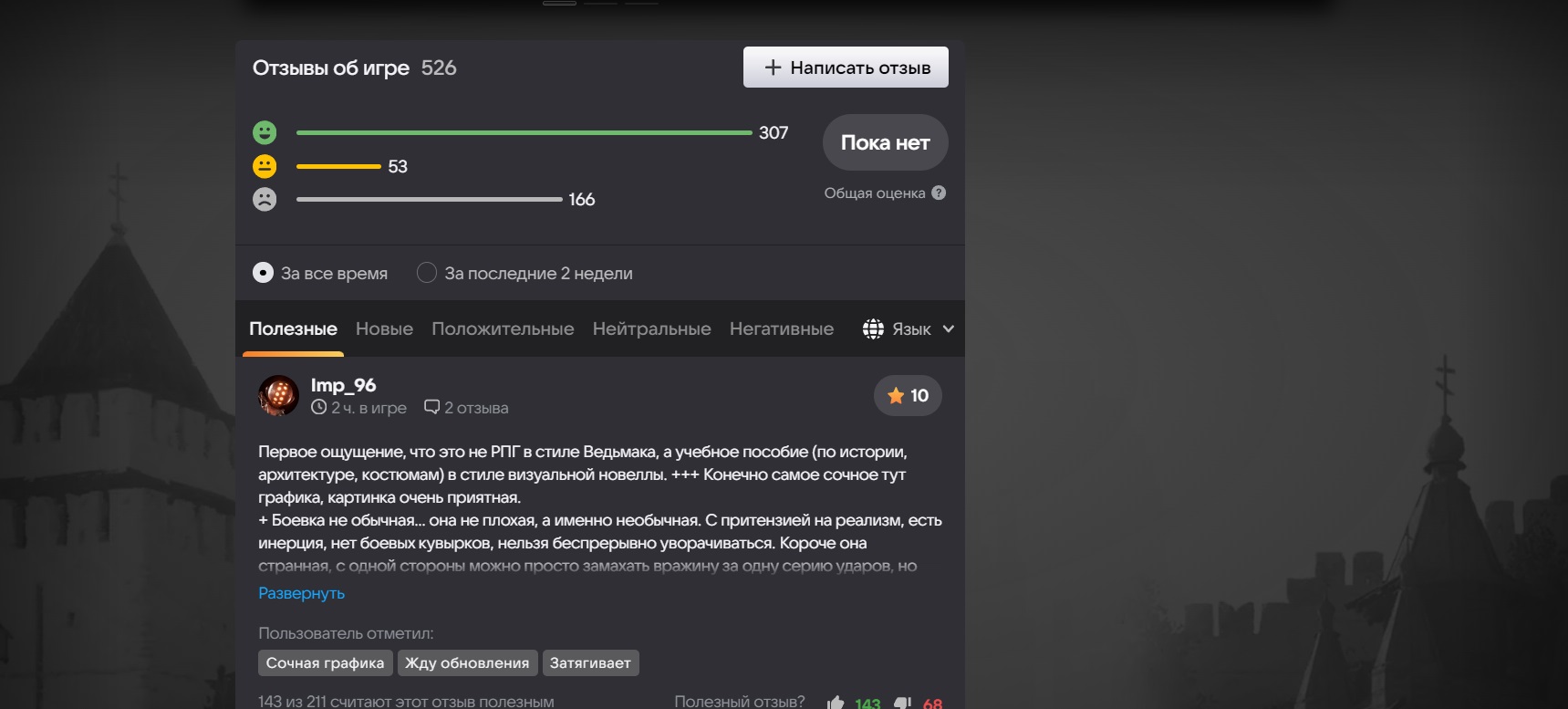Click the Пока нет overall rating badge

point(885,142)
